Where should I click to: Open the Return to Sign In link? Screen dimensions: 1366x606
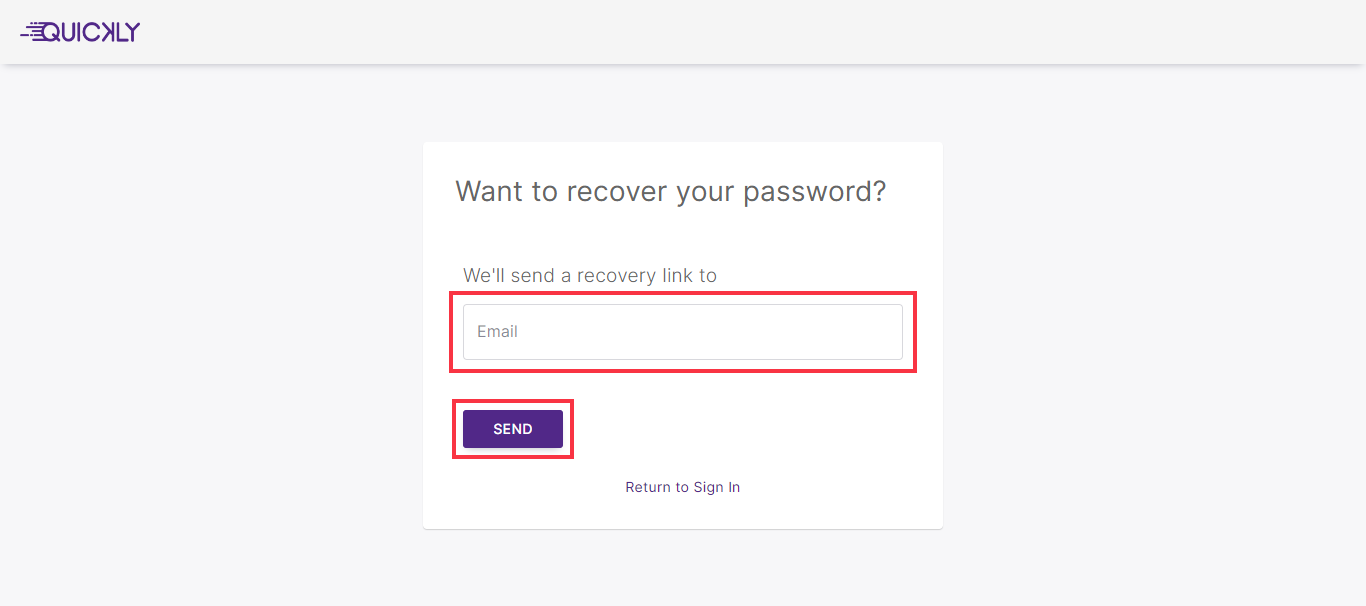[682, 487]
